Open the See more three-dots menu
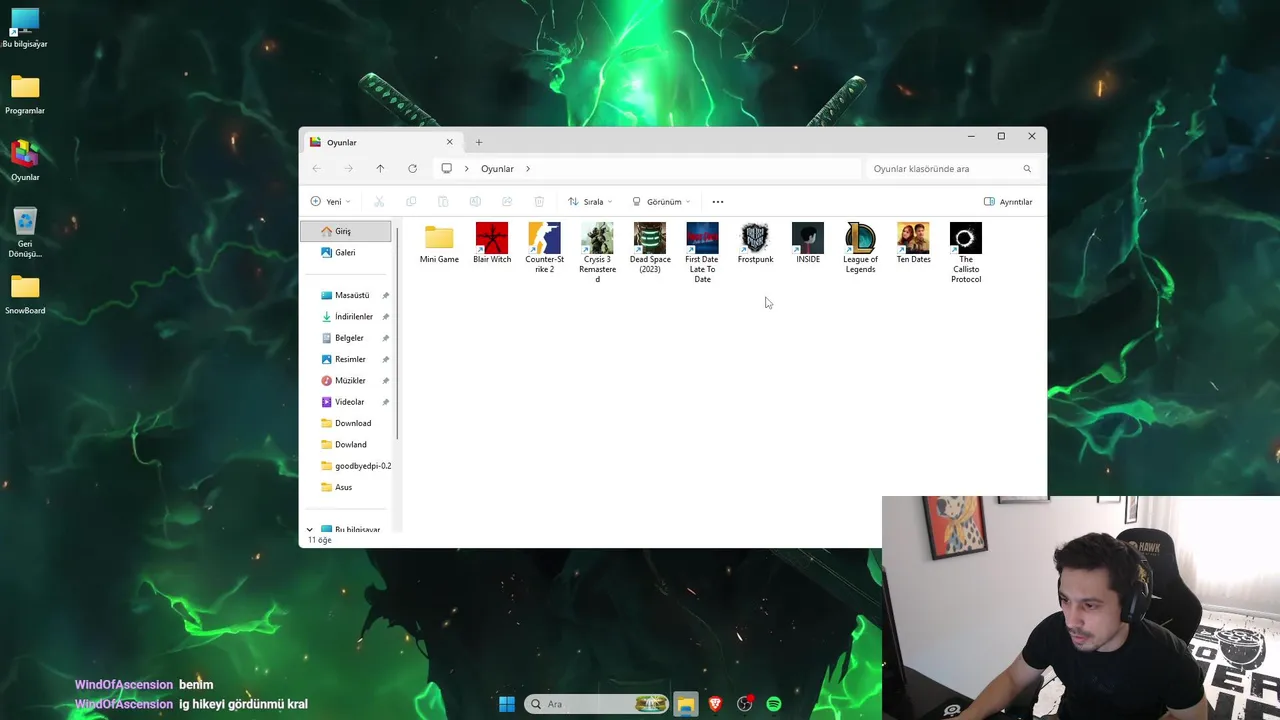The height and width of the screenshot is (720, 1280). click(717, 202)
